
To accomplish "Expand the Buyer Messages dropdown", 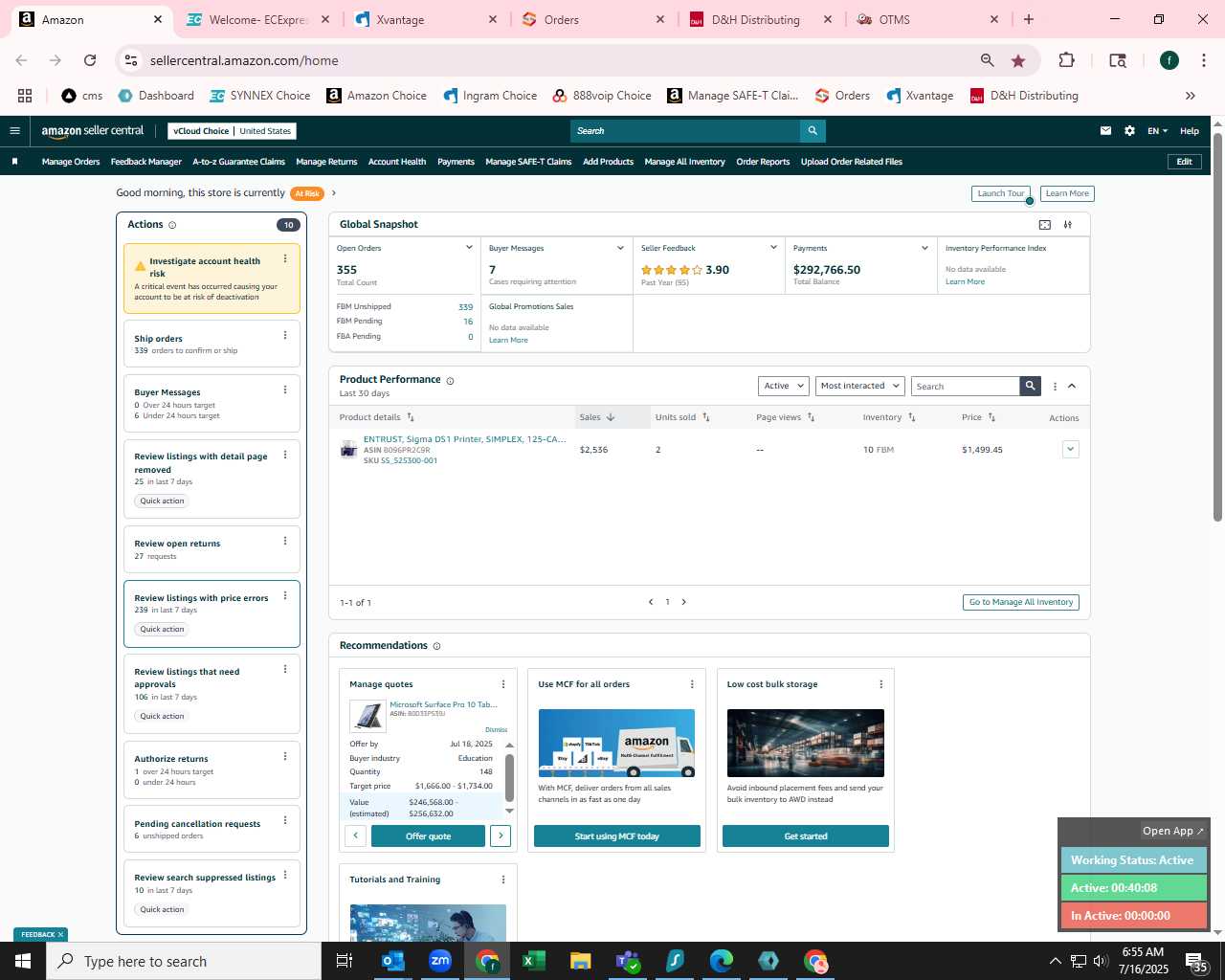I will [x=620, y=248].
